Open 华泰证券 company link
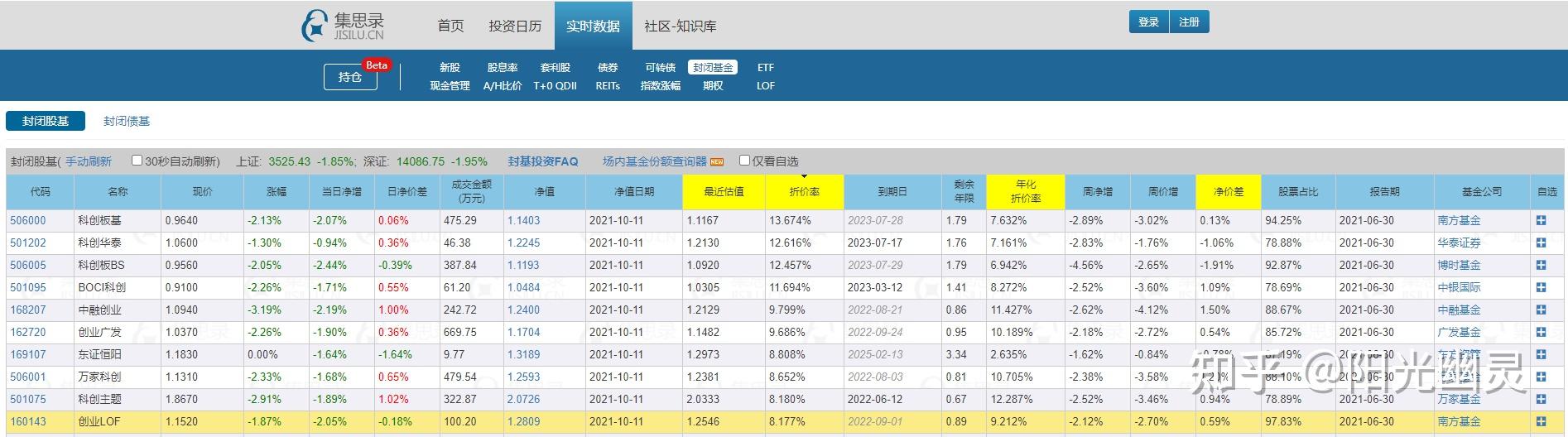This screenshot has width=1568, height=437. click(1460, 243)
